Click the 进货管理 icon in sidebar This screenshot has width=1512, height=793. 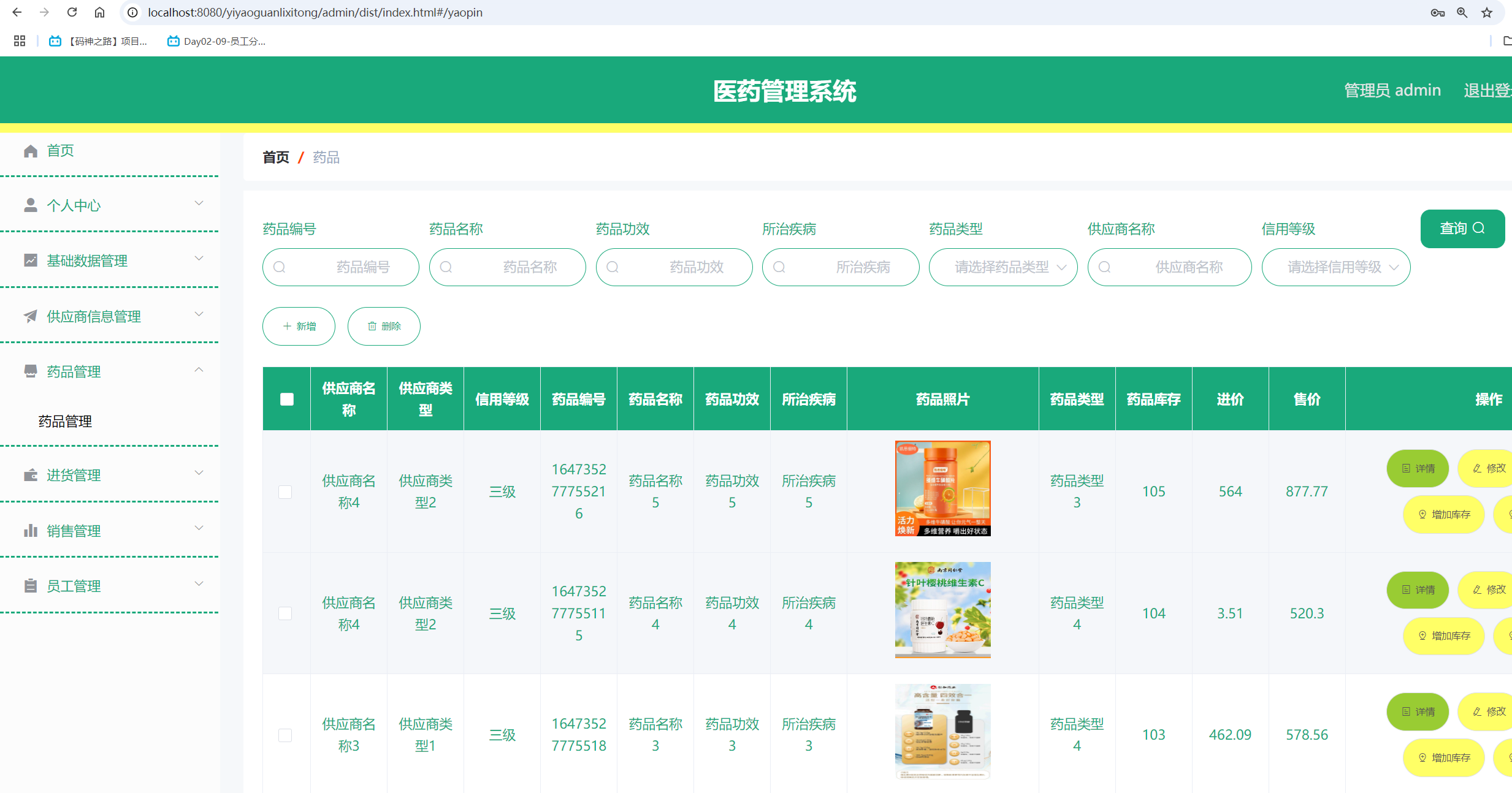[x=30, y=475]
